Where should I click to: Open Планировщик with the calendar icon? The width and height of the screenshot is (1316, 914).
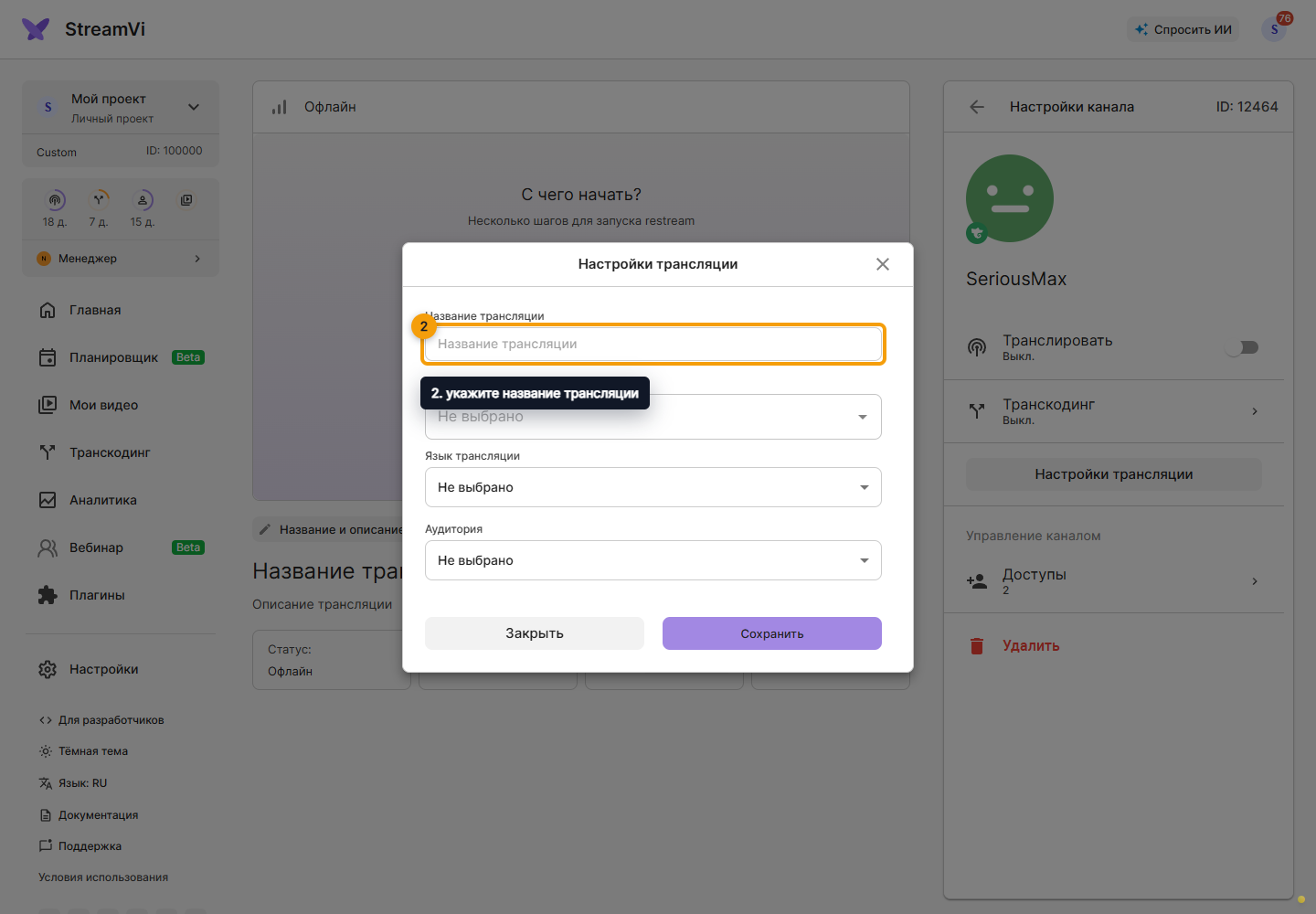(x=48, y=357)
